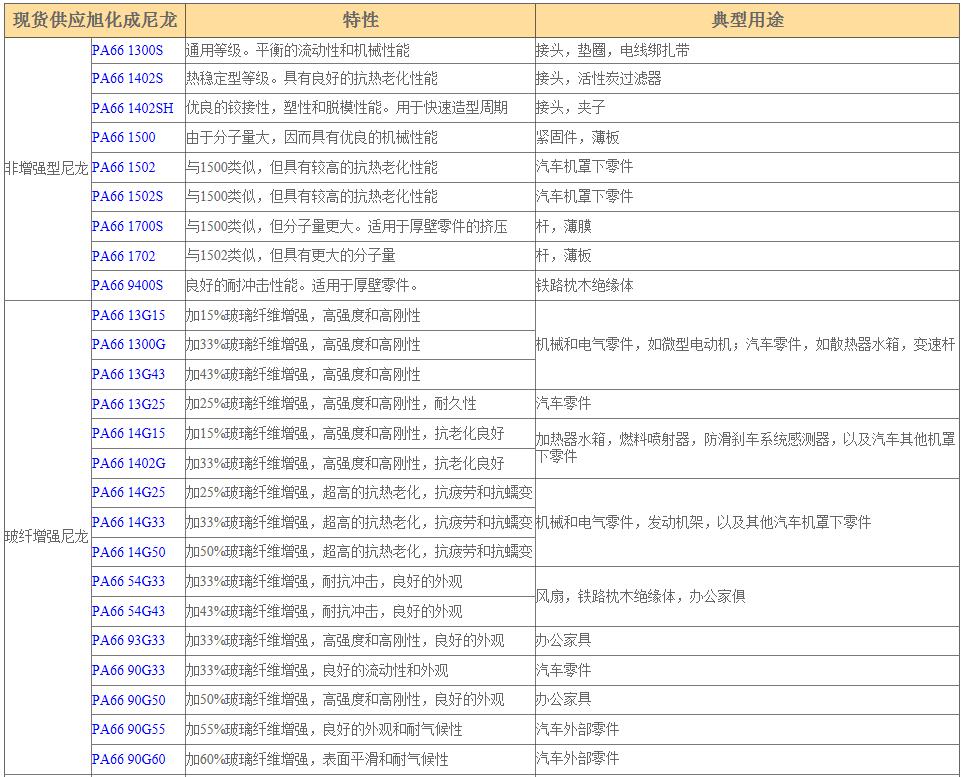Click the 特性 column header
Viewport: 962px width, 777px height.
click(360, 20)
